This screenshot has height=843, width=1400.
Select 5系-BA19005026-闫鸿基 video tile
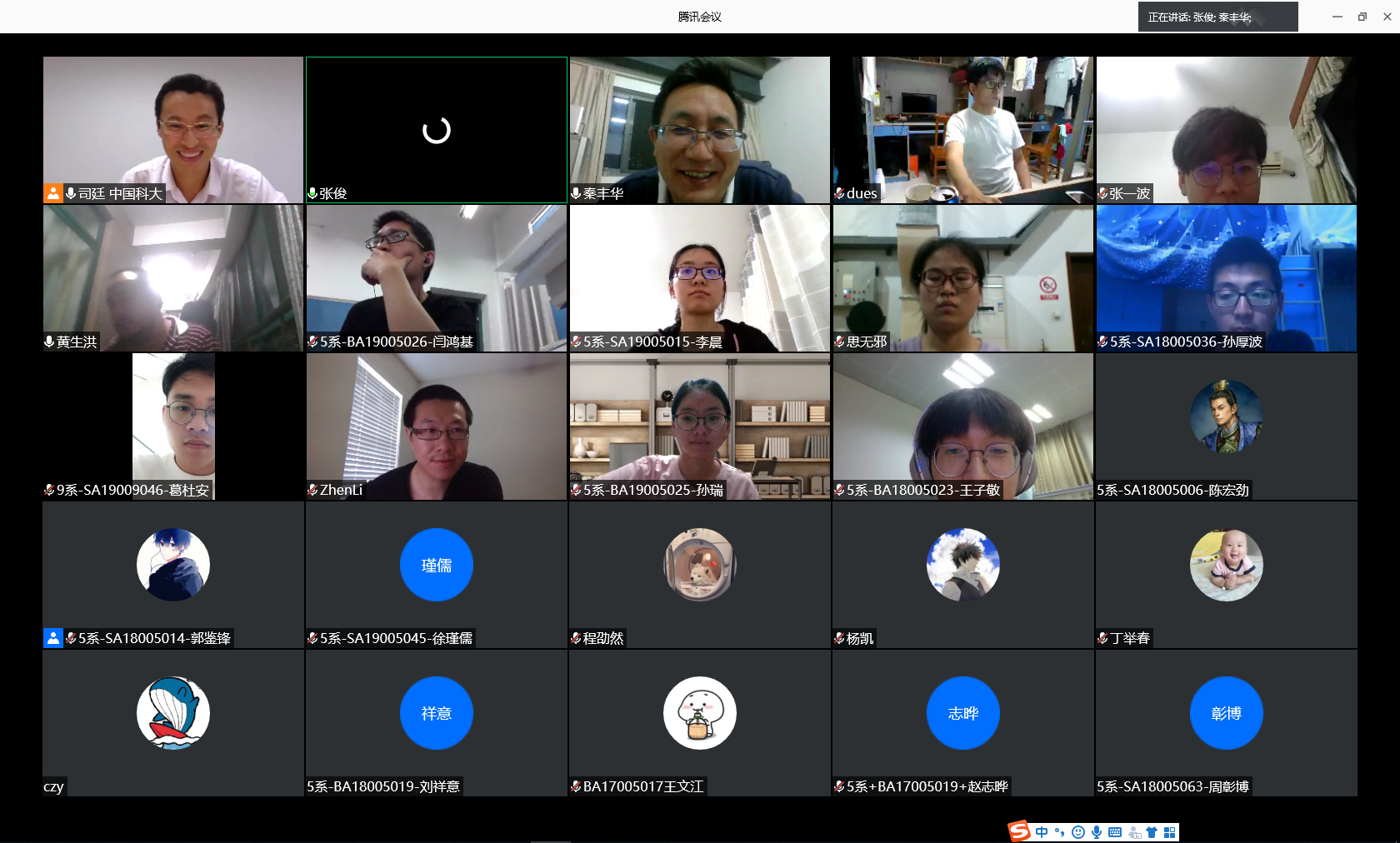click(x=437, y=278)
